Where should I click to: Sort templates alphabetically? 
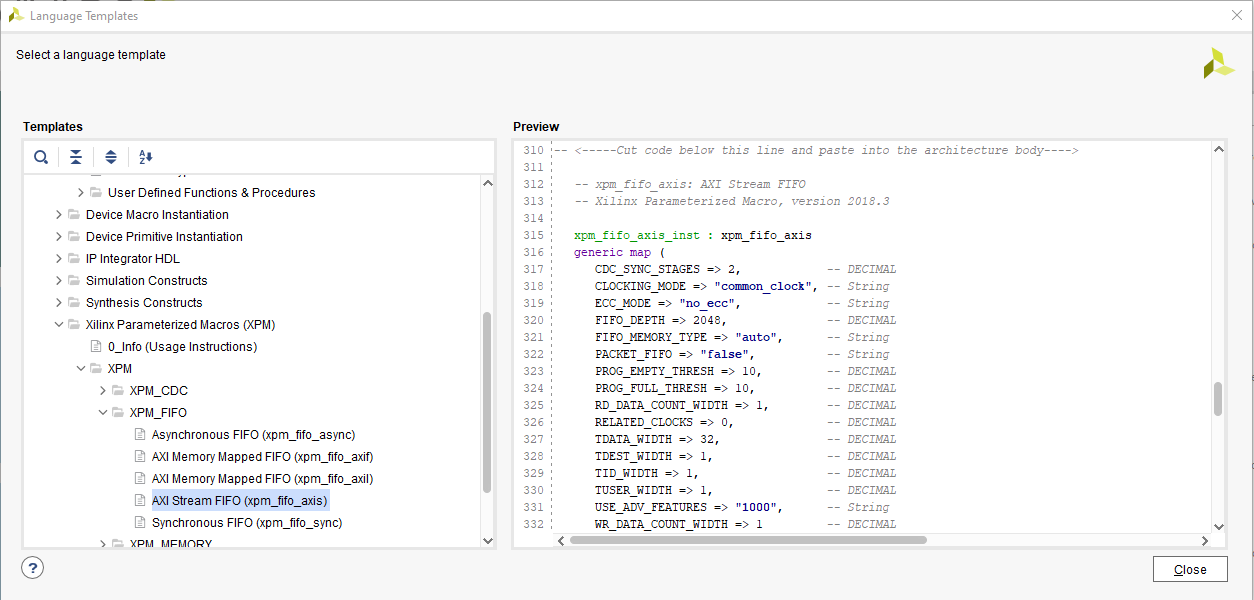point(146,157)
